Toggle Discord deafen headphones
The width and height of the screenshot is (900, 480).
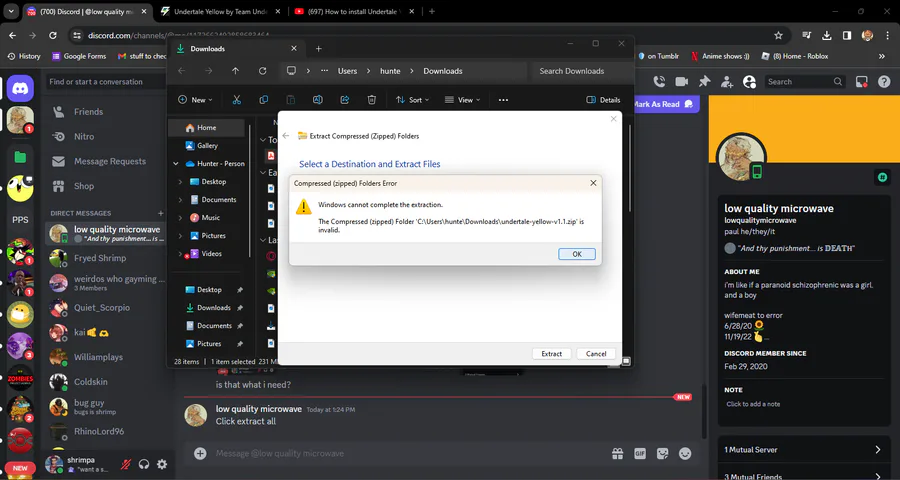point(144,464)
